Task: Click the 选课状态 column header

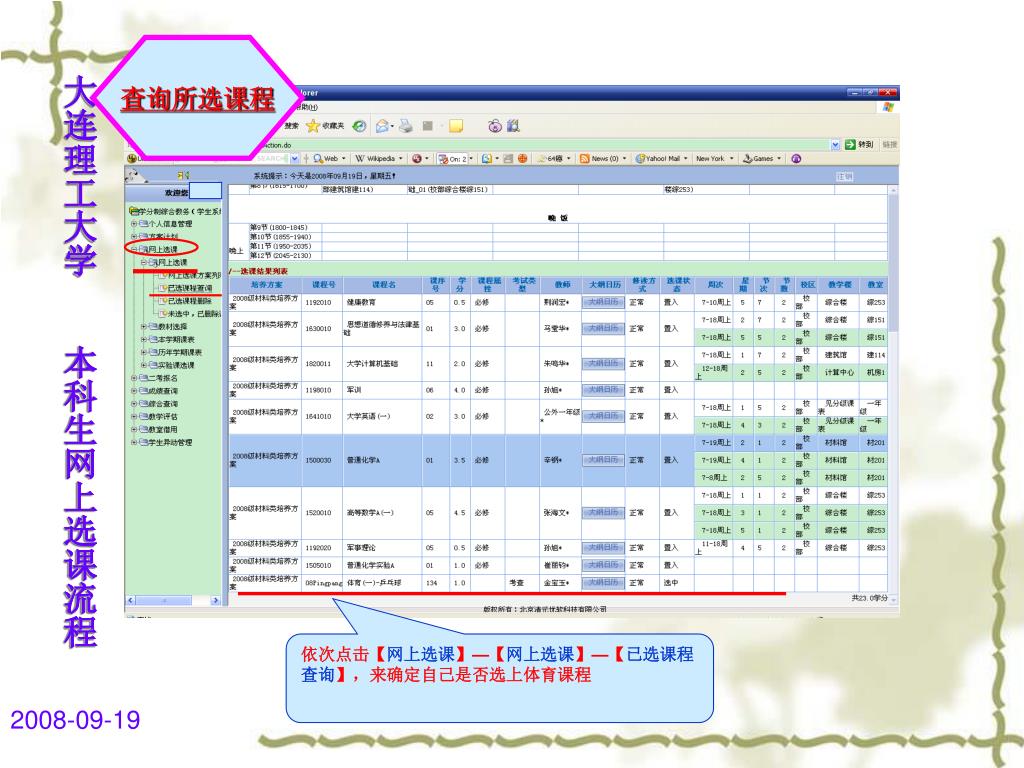Action: (x=678, y=285)
